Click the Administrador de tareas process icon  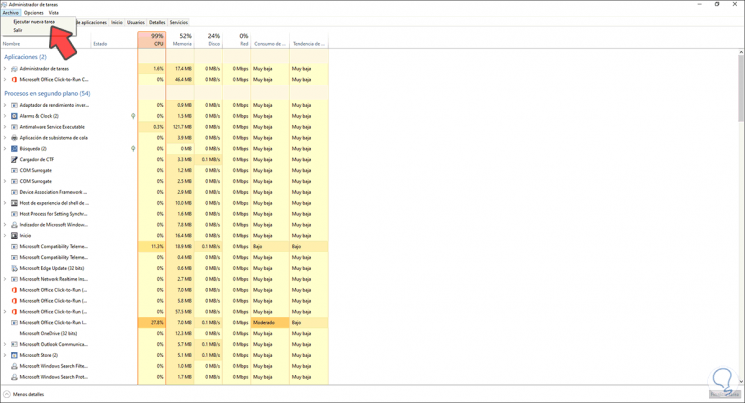(x=14, y=69)
